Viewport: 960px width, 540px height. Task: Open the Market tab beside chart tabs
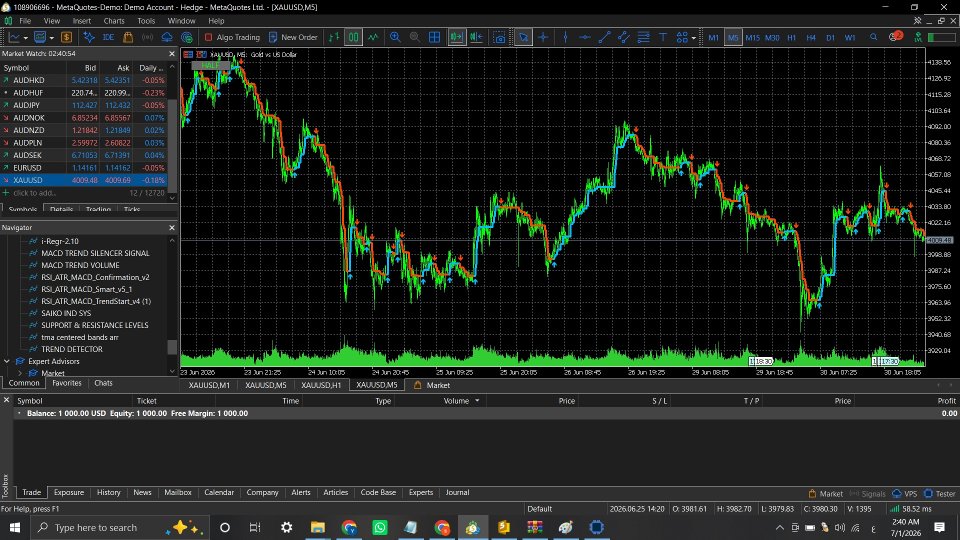432,385
